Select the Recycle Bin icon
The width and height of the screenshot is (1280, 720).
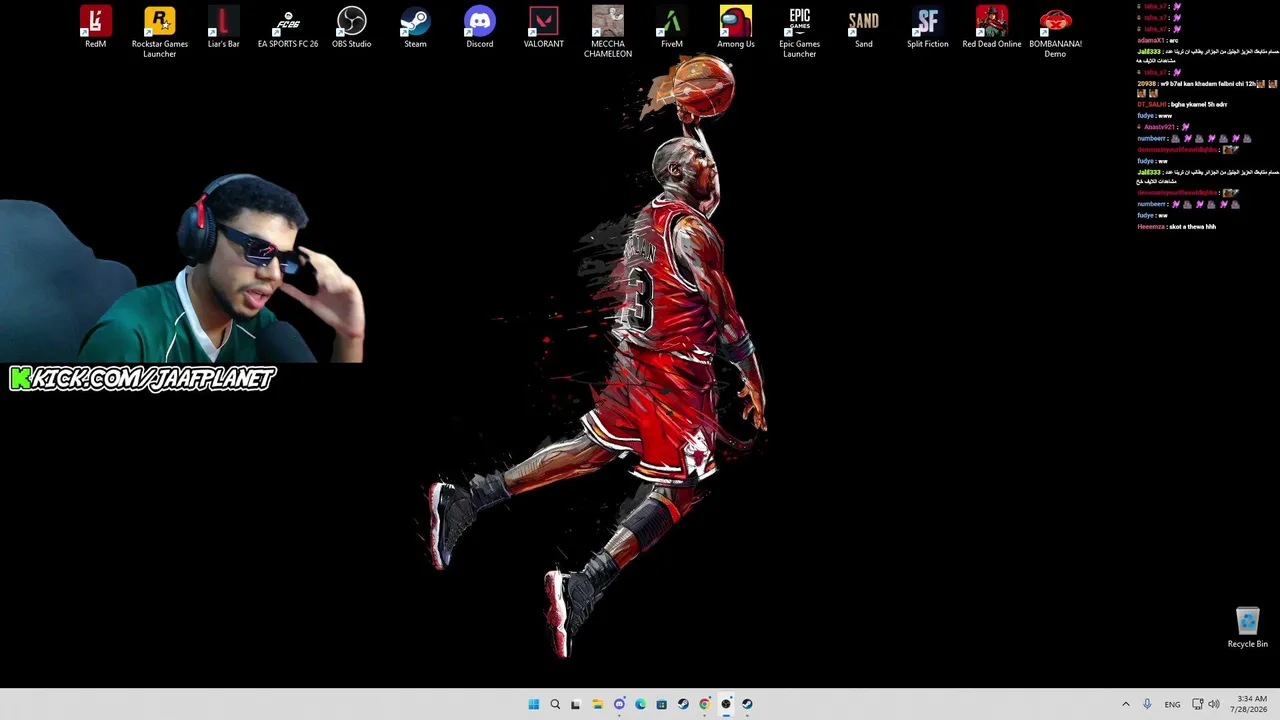(1248, 628)
